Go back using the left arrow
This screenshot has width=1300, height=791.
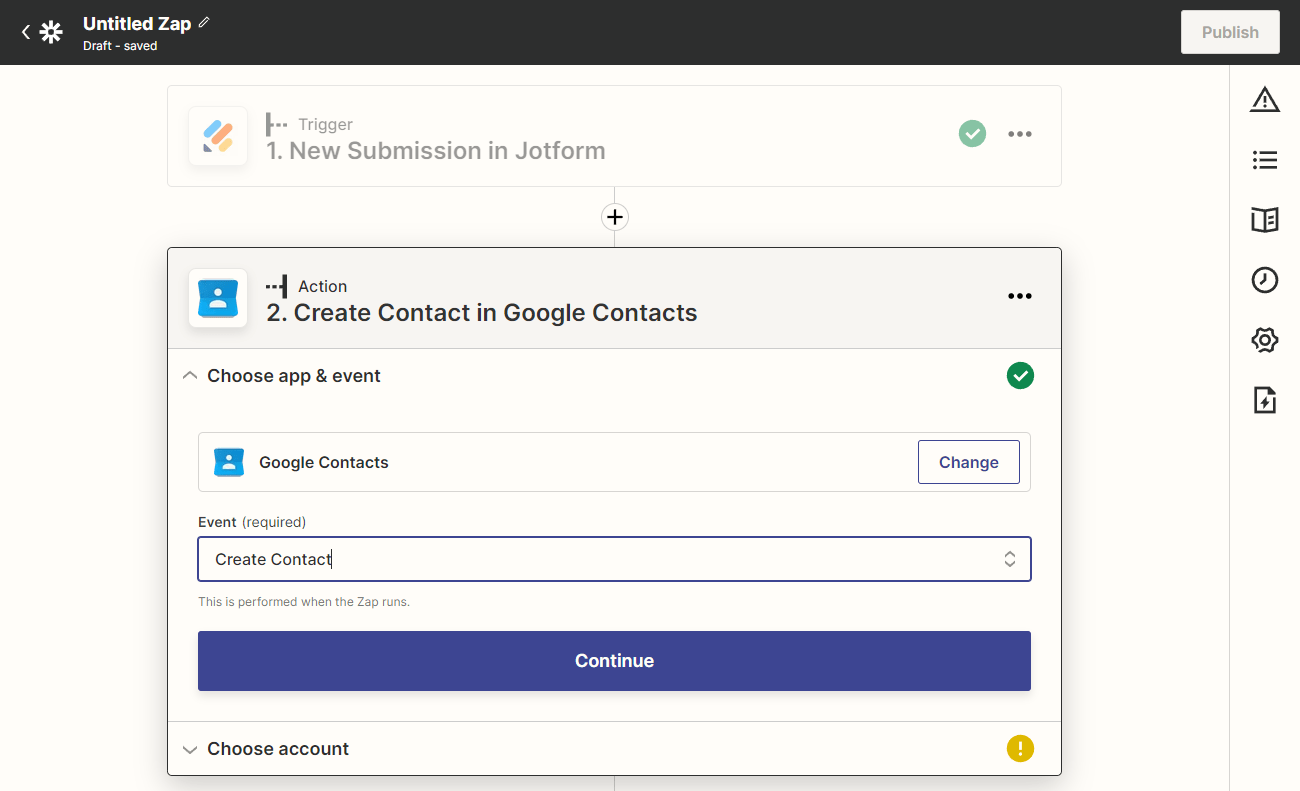click(26, 32)
